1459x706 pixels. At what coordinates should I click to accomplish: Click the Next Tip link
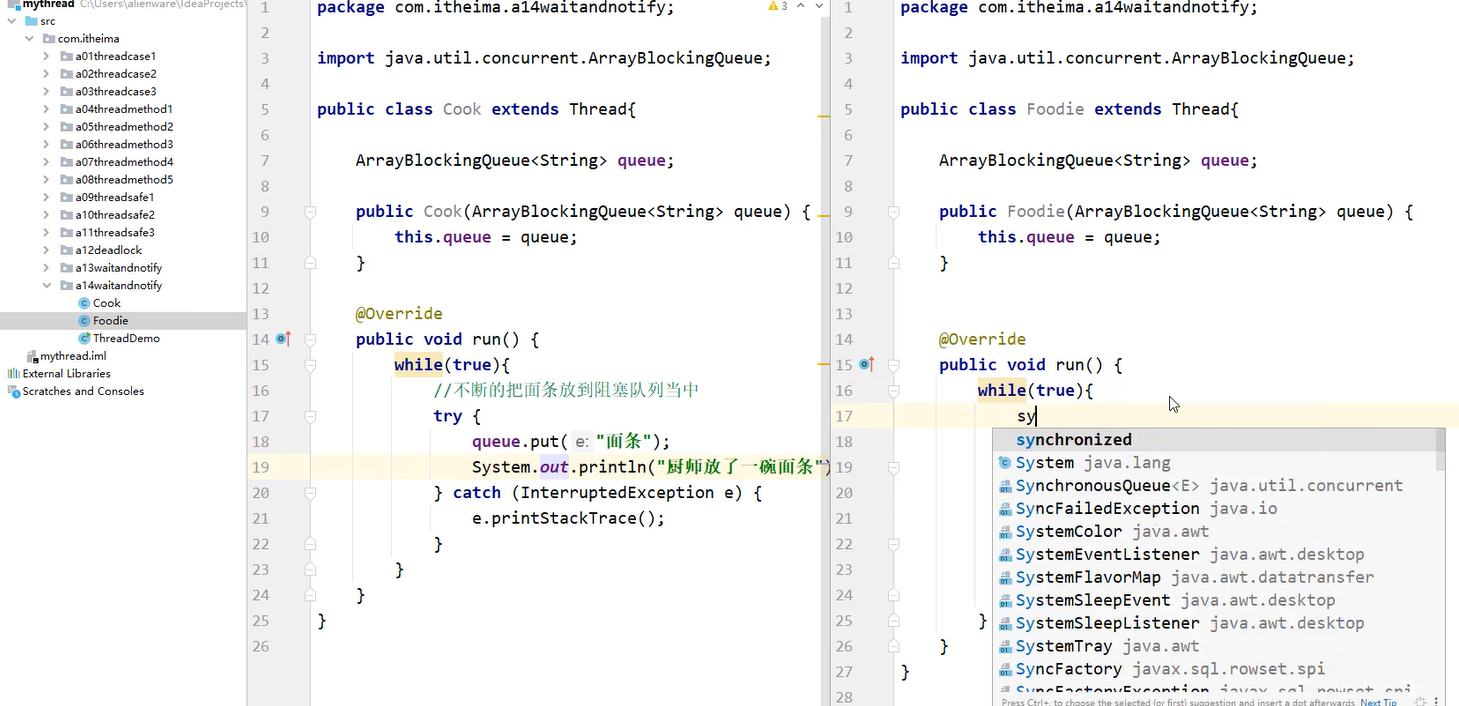coord(1378,701)
